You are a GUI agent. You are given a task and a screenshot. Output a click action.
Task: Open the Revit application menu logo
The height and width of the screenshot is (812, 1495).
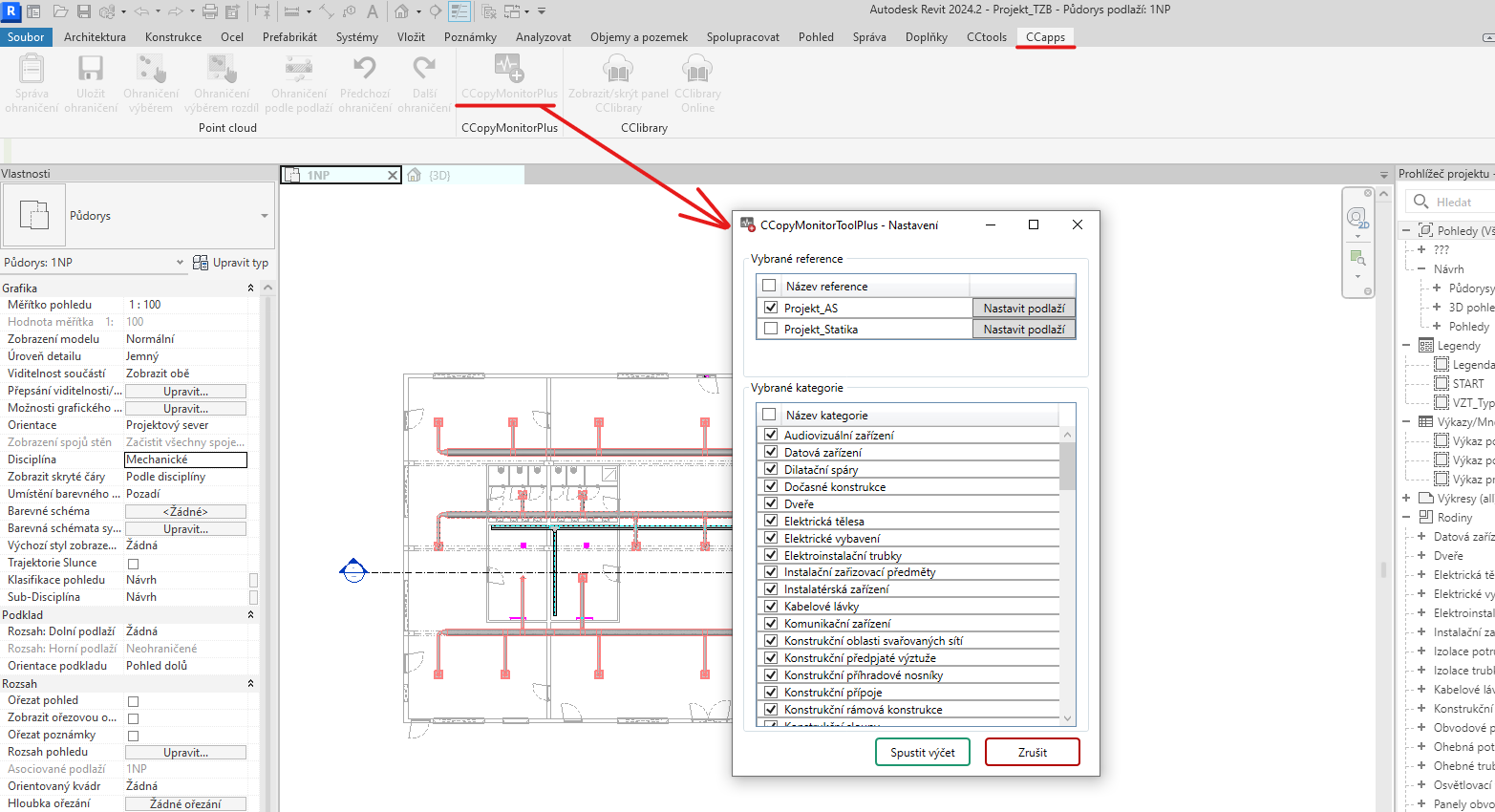[11, 11]
